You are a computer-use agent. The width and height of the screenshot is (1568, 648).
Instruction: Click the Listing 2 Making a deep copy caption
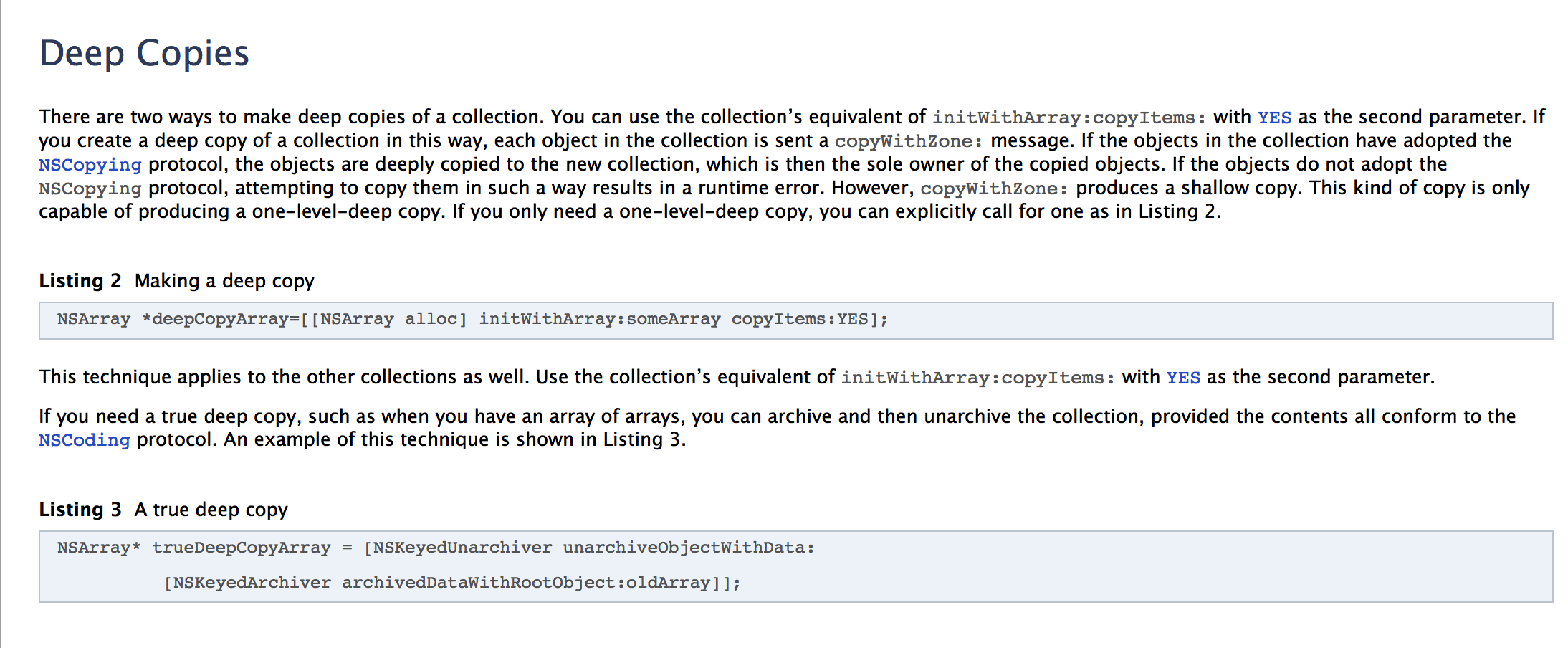click(x=176, y=281)
